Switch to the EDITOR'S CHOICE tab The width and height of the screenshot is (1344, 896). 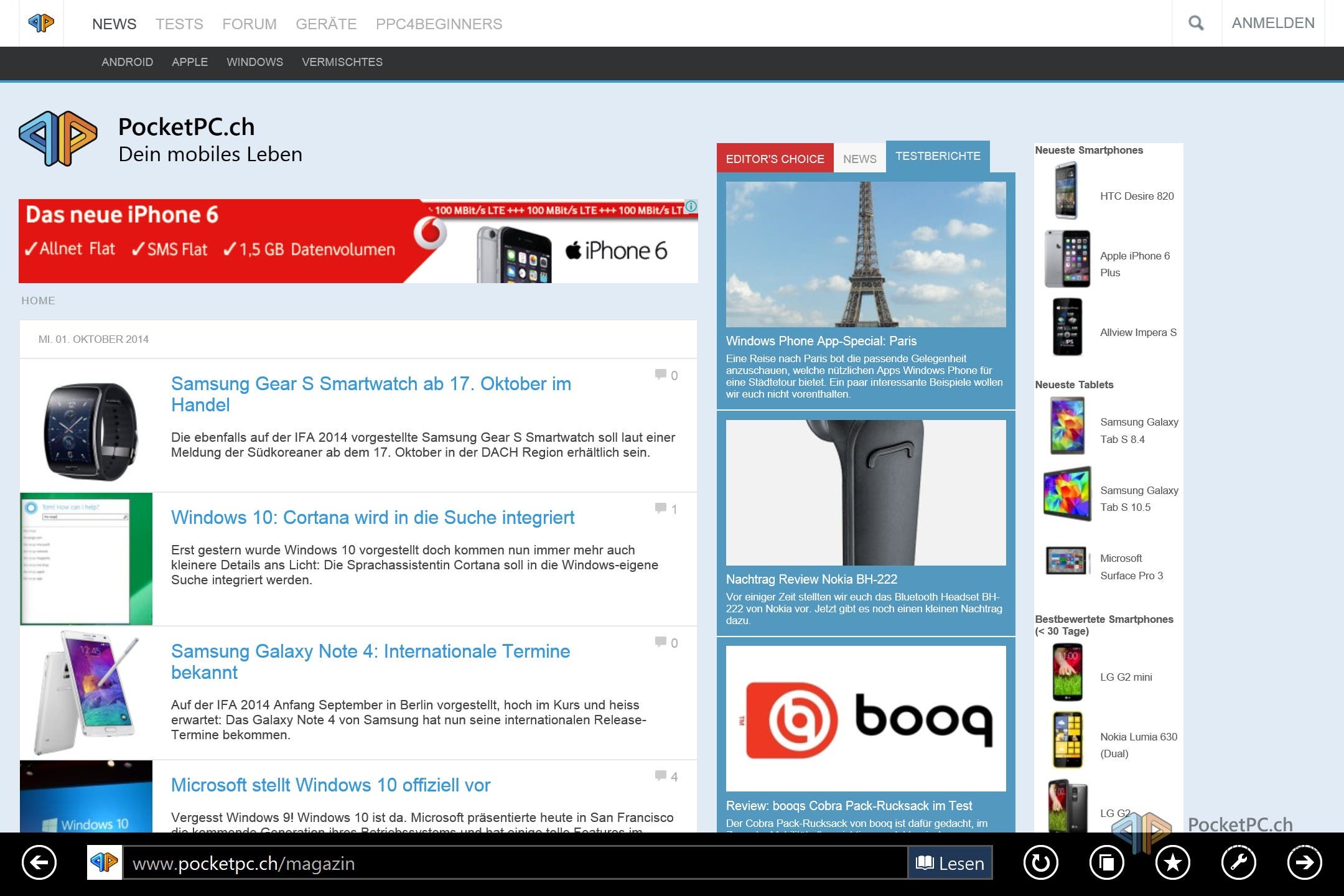(775, 159)
